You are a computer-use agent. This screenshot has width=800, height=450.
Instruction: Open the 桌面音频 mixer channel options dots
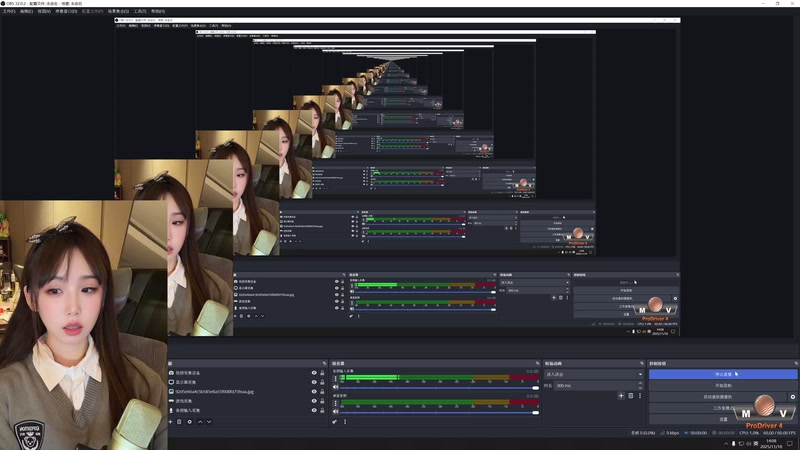335,404
